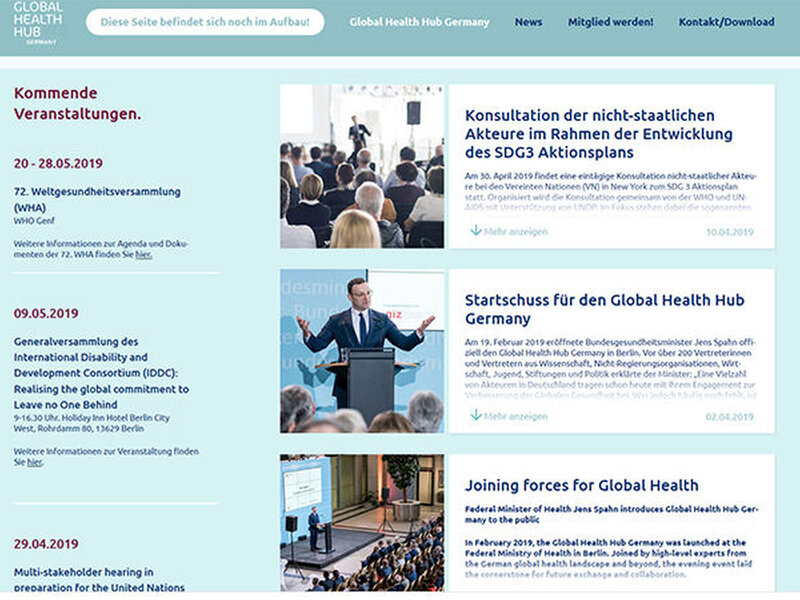Open 'Joining forces for Global Health' headline
This screenshot has height=600, width=800.
582,485
